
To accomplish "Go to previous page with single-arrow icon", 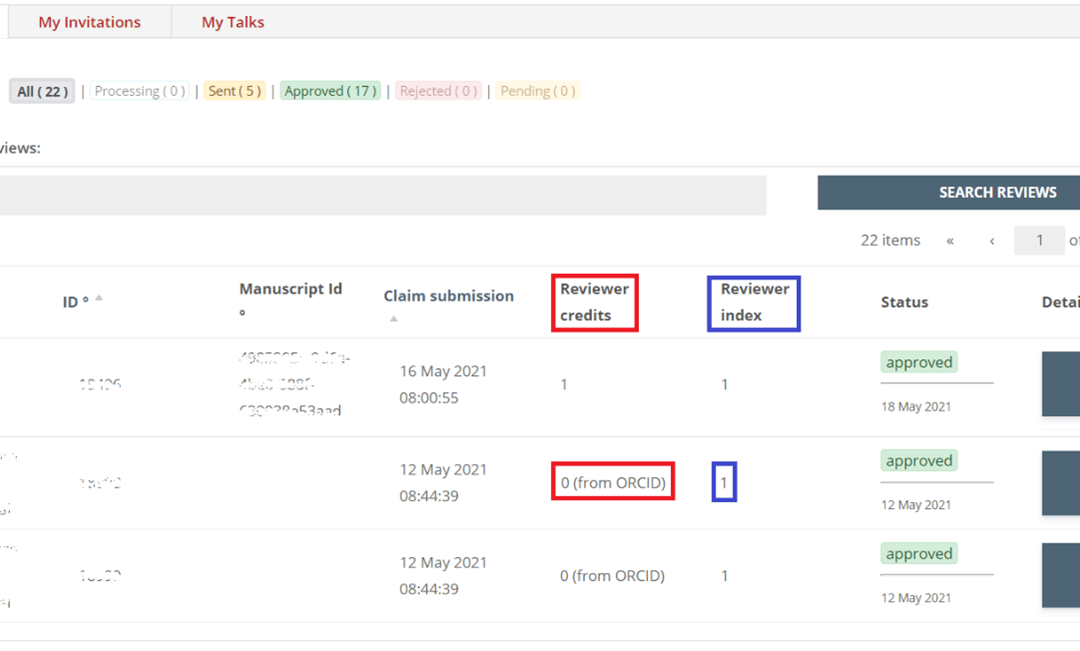I will click(992, 241).
